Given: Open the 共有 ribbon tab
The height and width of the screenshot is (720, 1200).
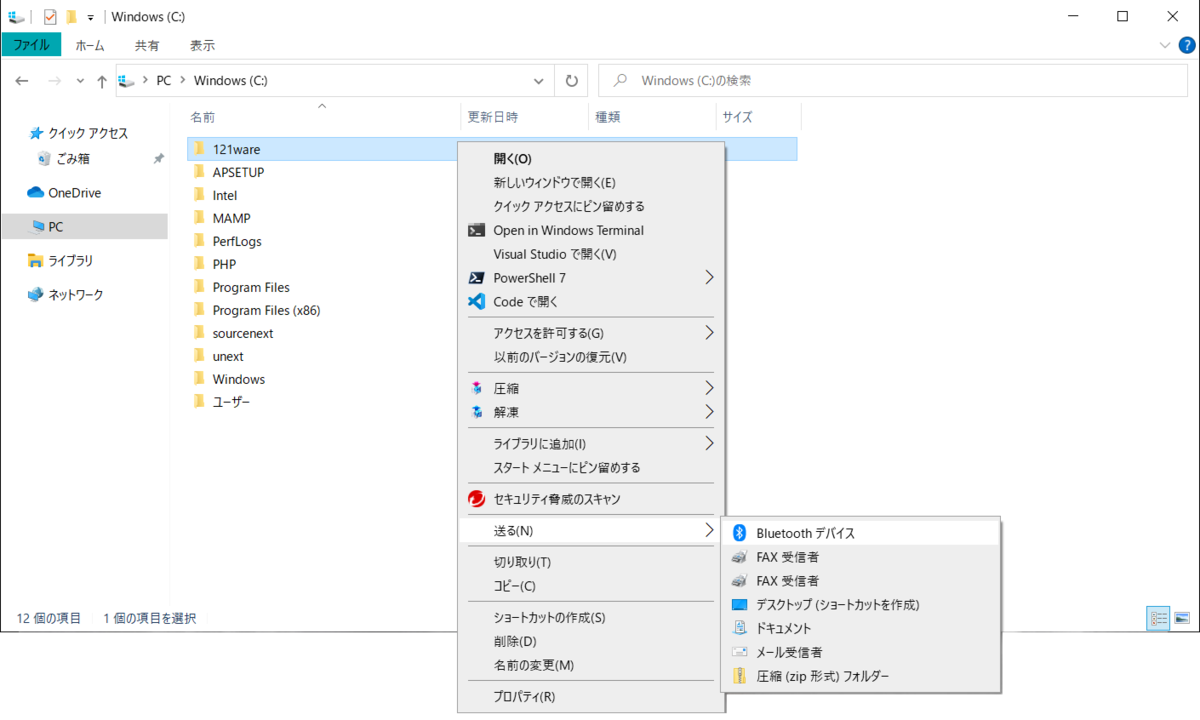Looking at the screenshot, I should pyautogui.click(x=147, y=45).
